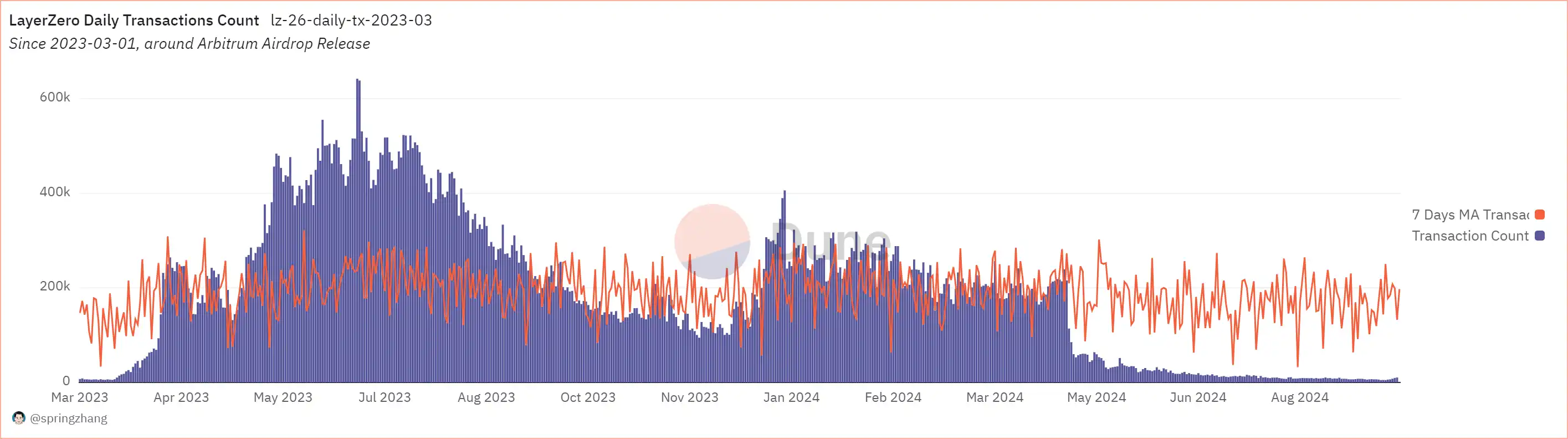Click the Jul 2023 x-axis label
Viewport: 1568px width, 439px height.
coord(384,397)
